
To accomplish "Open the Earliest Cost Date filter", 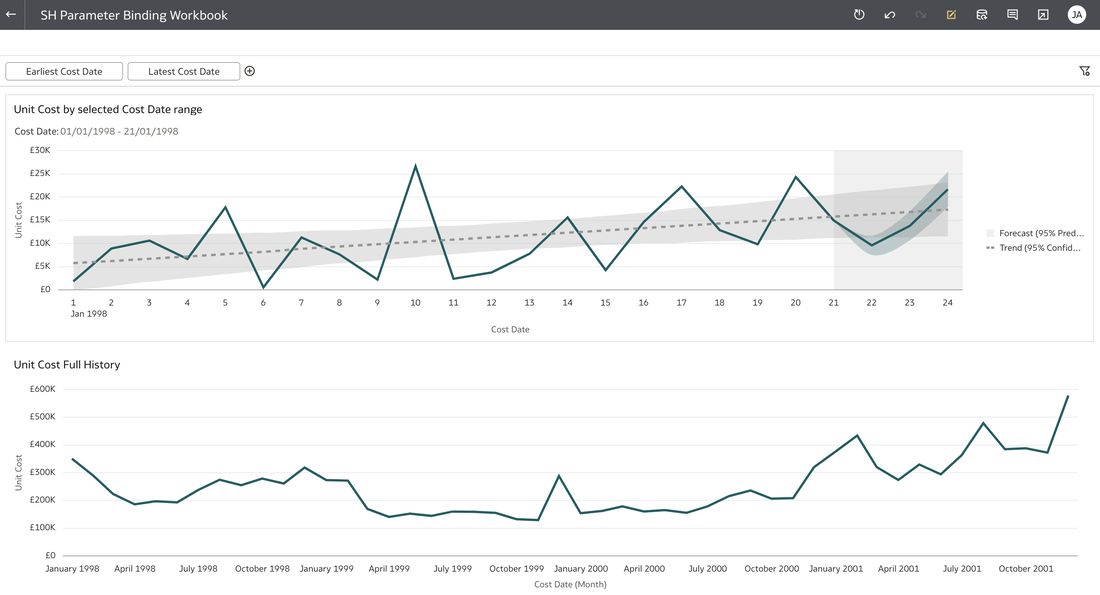I will pyautogui.click(x=64, y=72).
